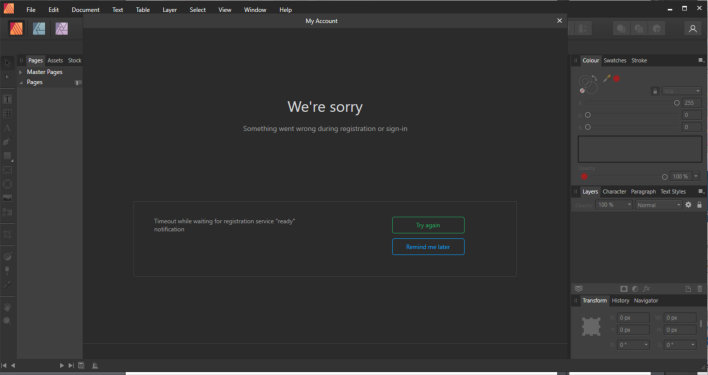The image size is (708, 375).
Task: Adjust the first colour channel slider handle
Action: tap(676, 103)
